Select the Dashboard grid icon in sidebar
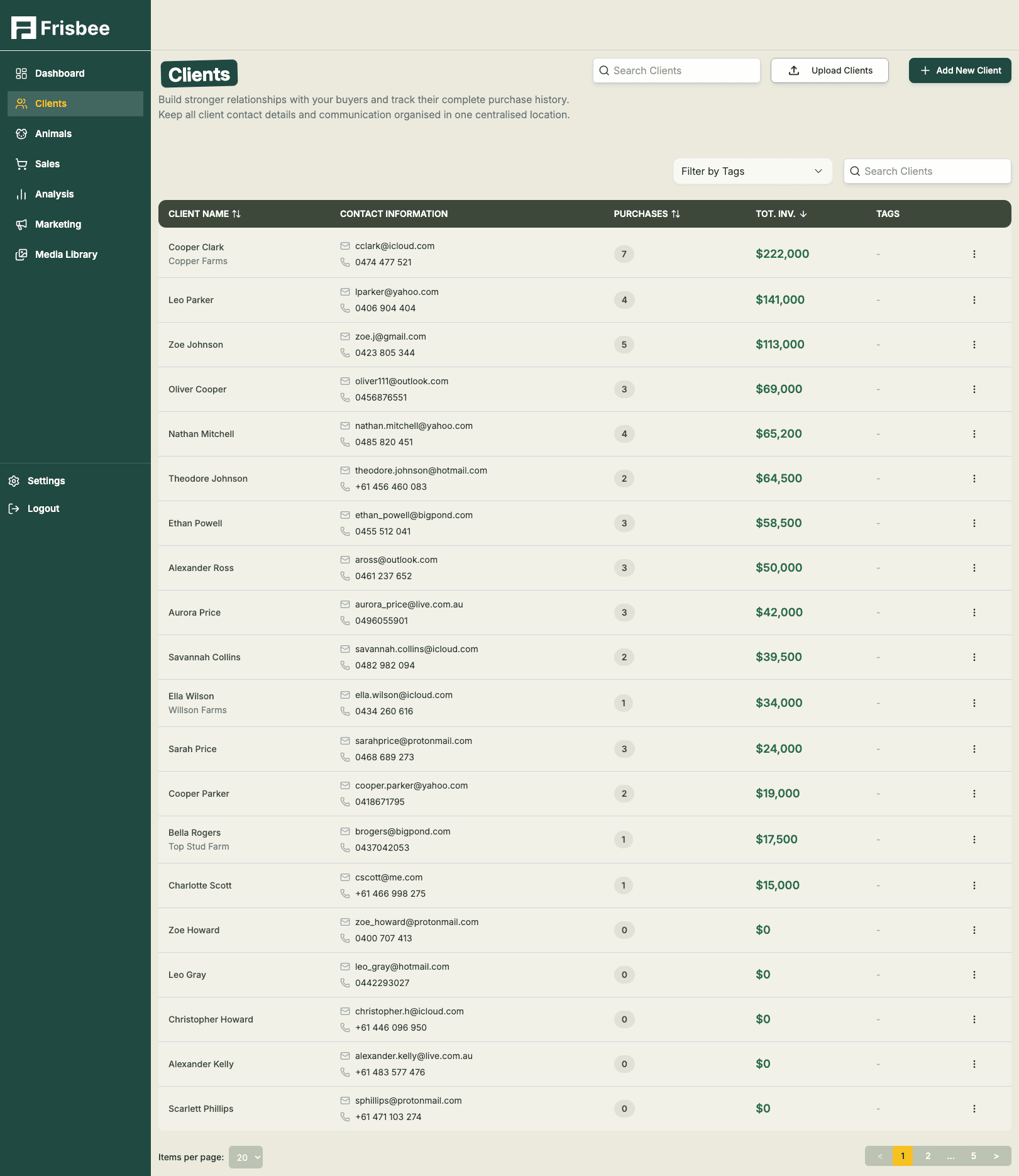1019x1176 pixels. point(21,73)
